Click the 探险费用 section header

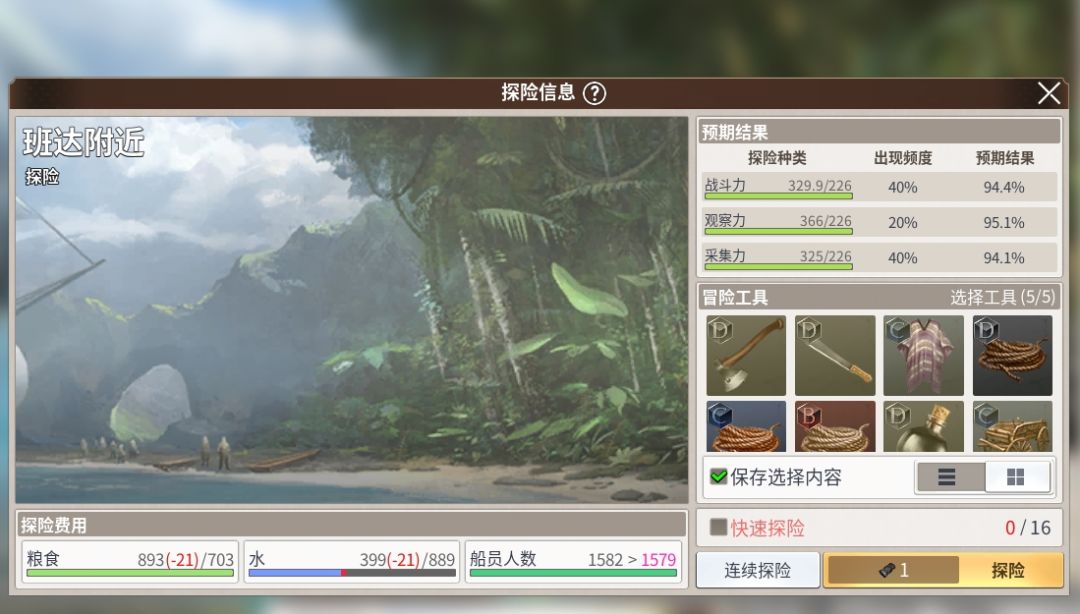coord(352,525)
